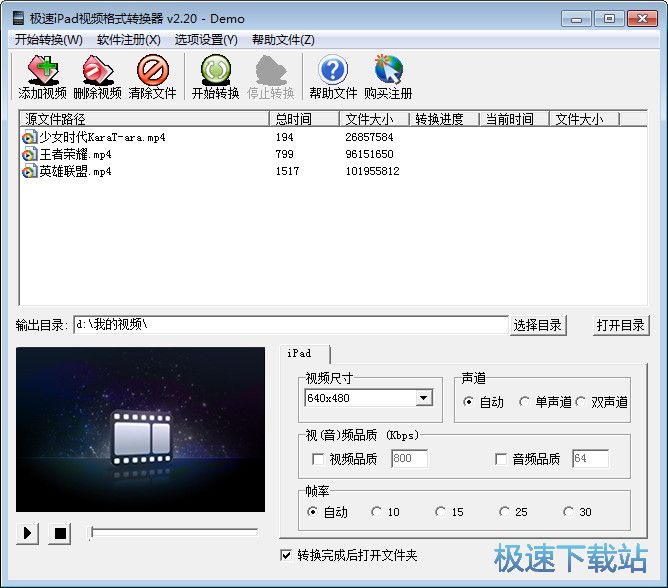Switch to the iPad tab

point(299,353)
